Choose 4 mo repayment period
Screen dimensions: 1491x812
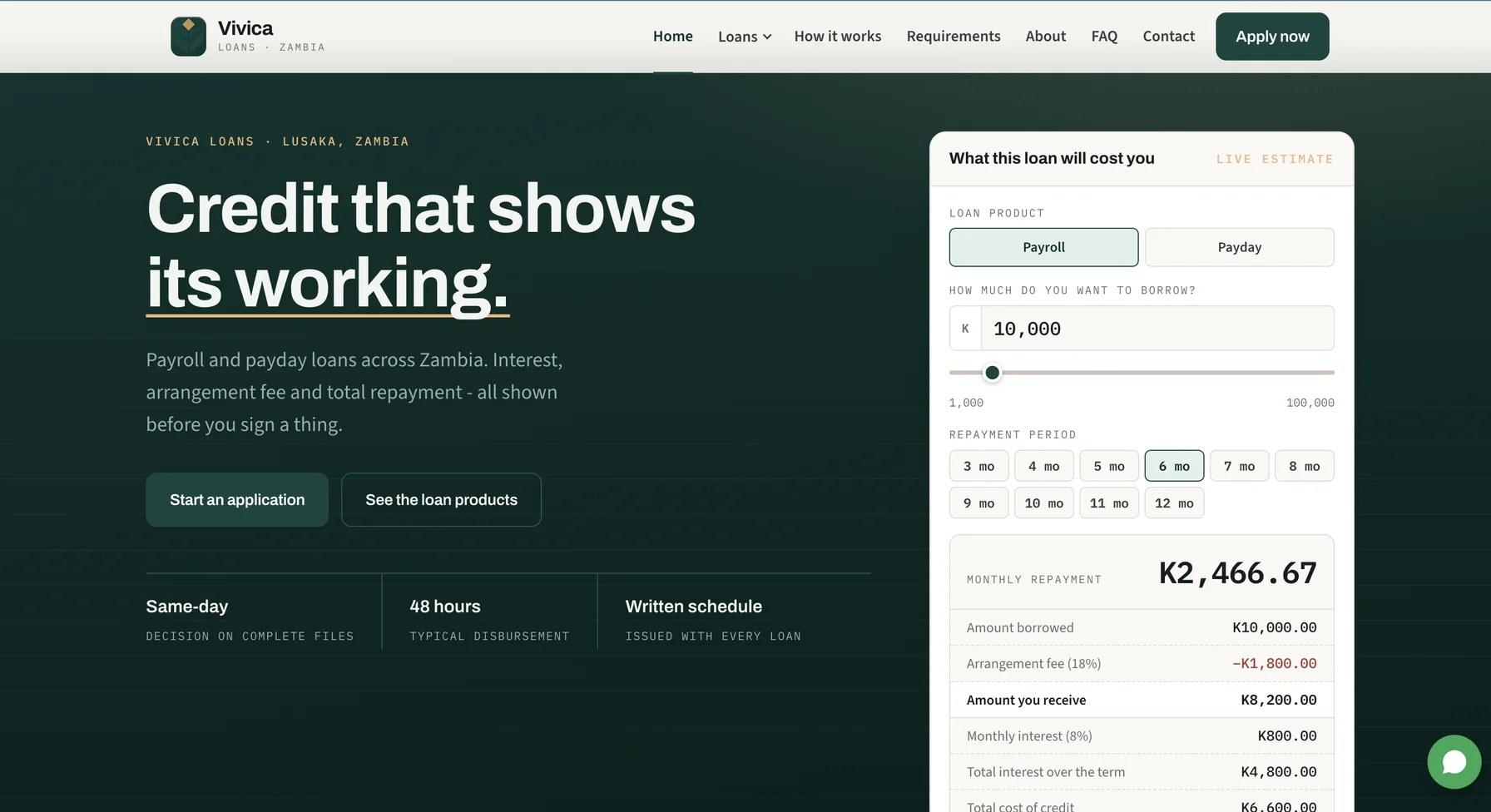click(1043, 466)
